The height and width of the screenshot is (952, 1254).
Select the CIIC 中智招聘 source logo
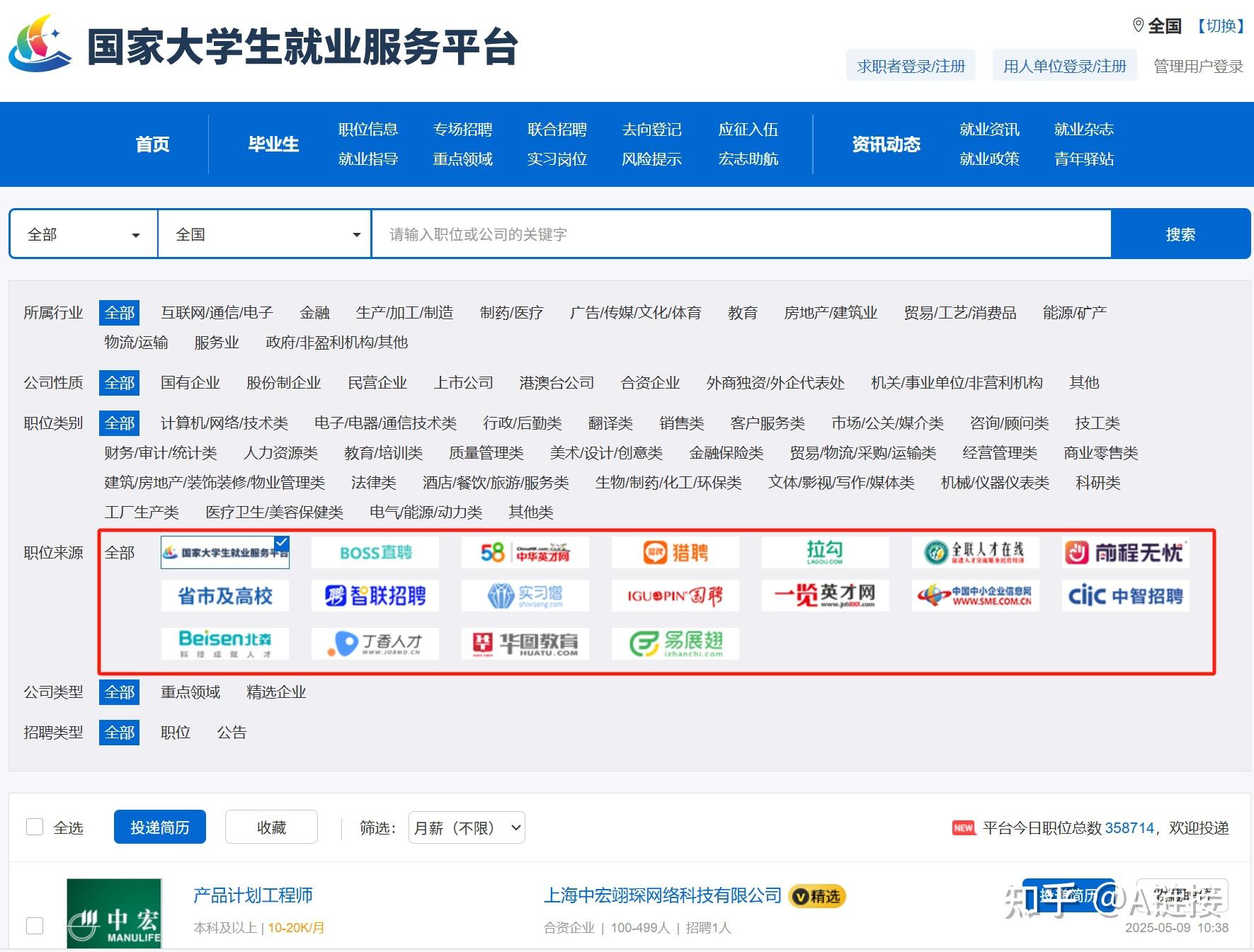1126,596
